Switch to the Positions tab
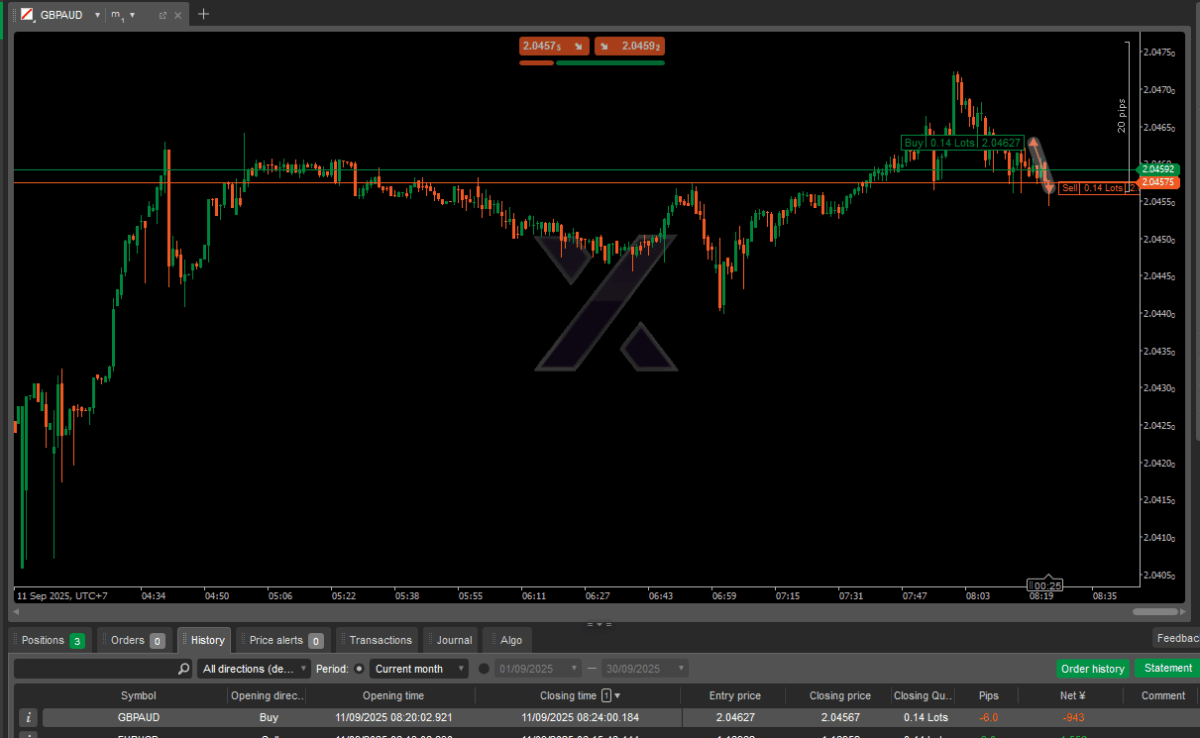The width and height of the screenshot is (1200, 738). (x=50, y=640)
